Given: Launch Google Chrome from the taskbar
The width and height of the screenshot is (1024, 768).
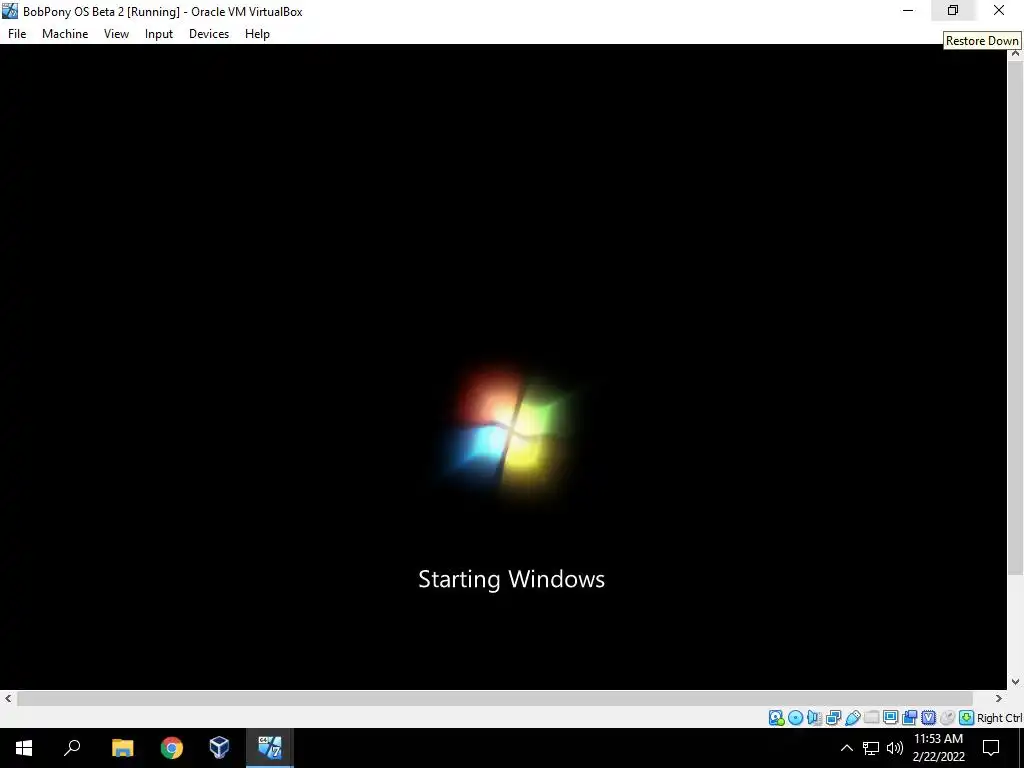Looking at the screenshot, I should pyautogui.click(x=172, y=748).
